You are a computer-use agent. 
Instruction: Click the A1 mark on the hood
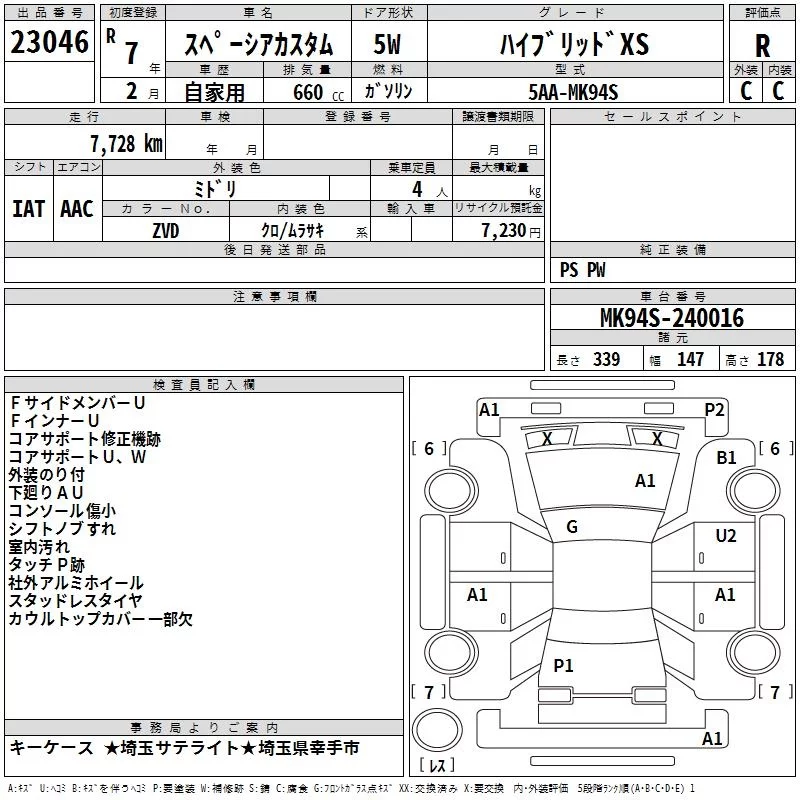pos(645,481)
